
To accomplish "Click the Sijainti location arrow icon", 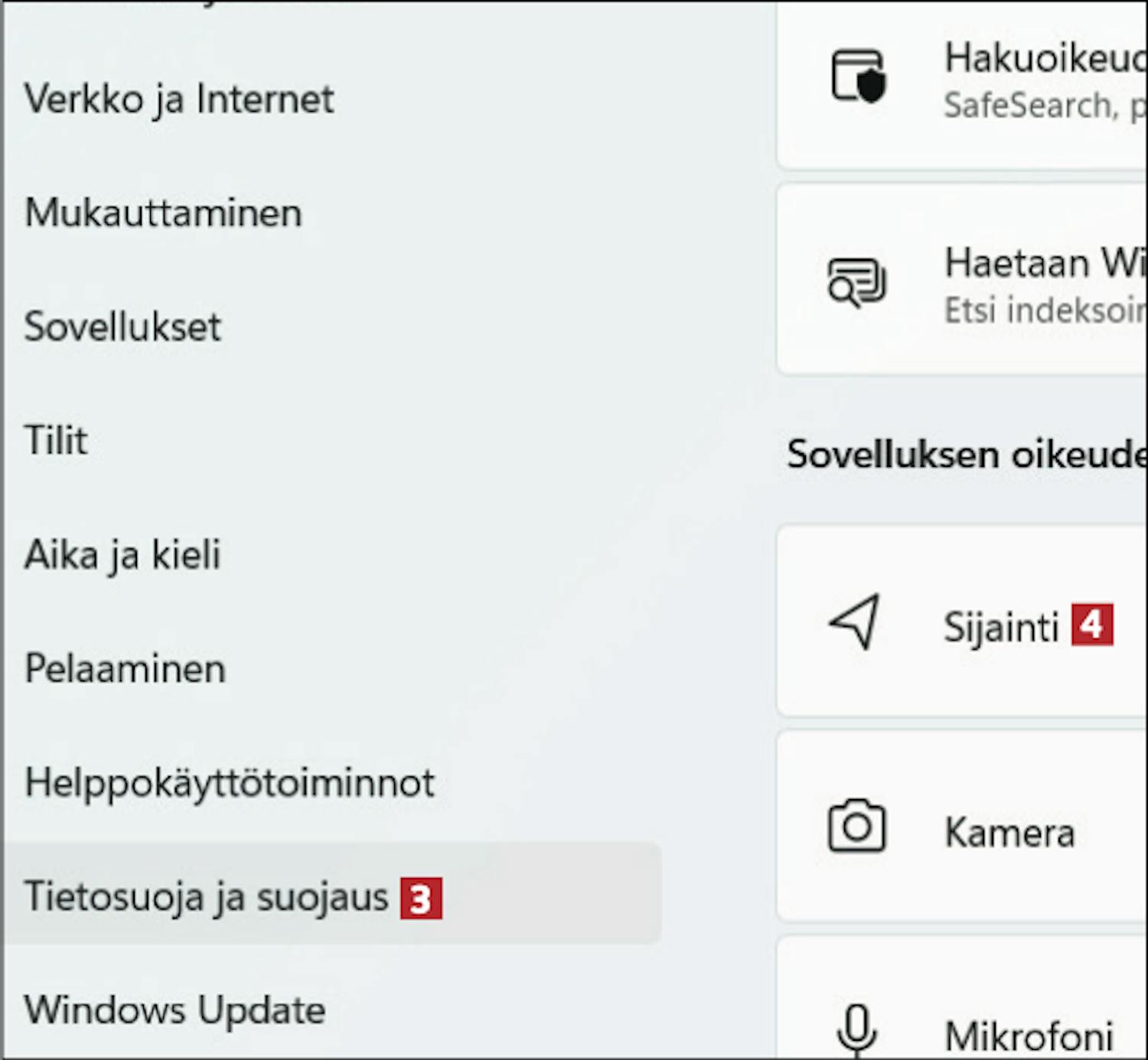I will click(x=856, y=621).
